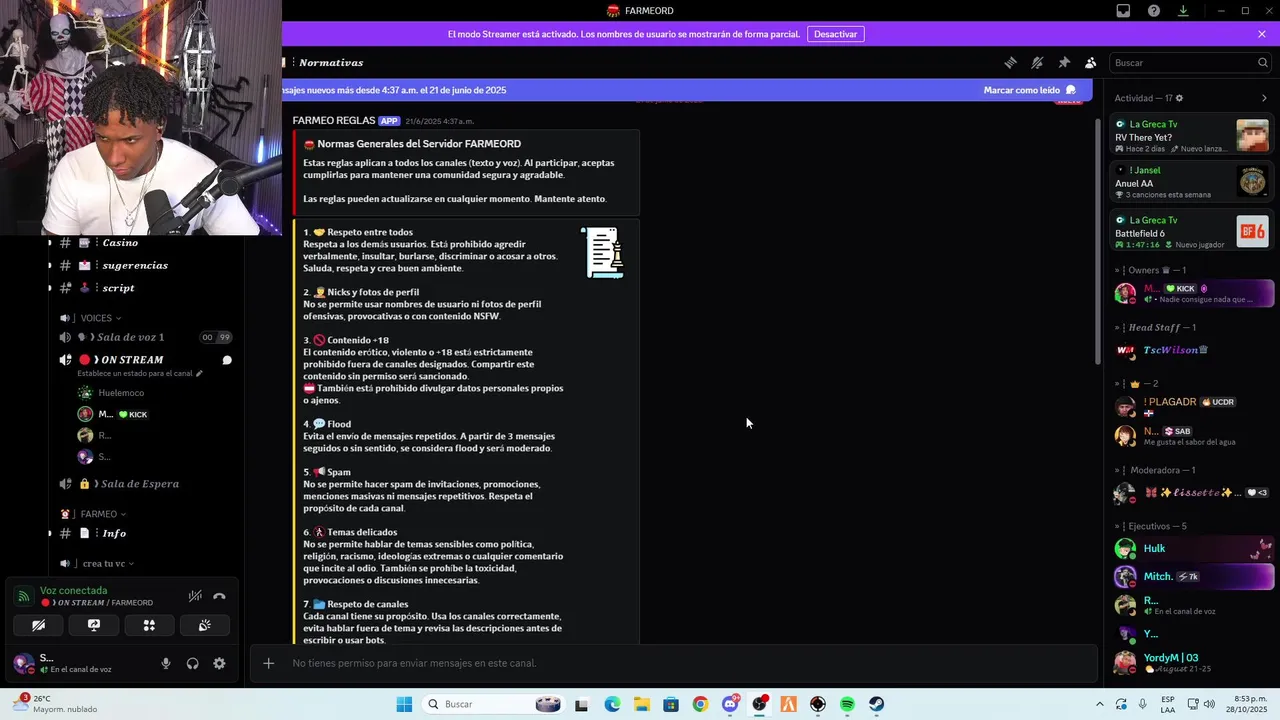Toggle noise suppression in voice panel
Image resolution: width=1280 pixels, height=720 pixels.
click(195, 596)
